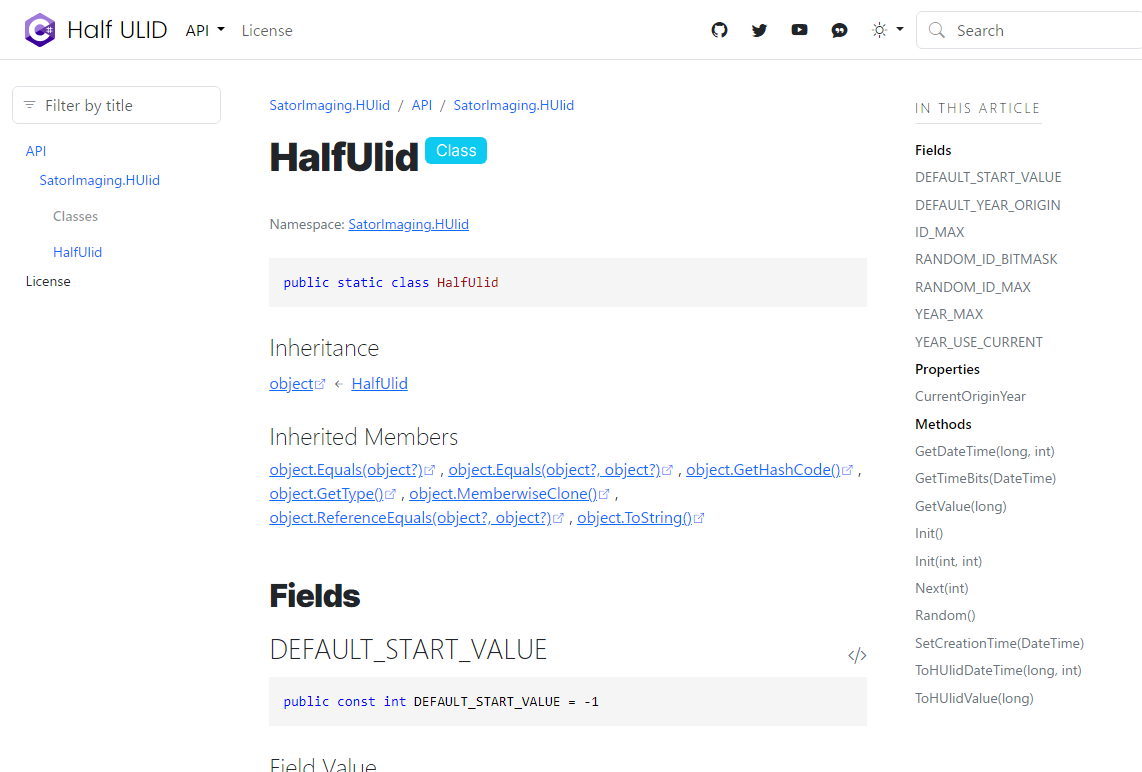Image resolution: width=1142 pixels, height=772 pixels.
Task: Select API in the sidebar tree
Action: [x=36, y=151]
